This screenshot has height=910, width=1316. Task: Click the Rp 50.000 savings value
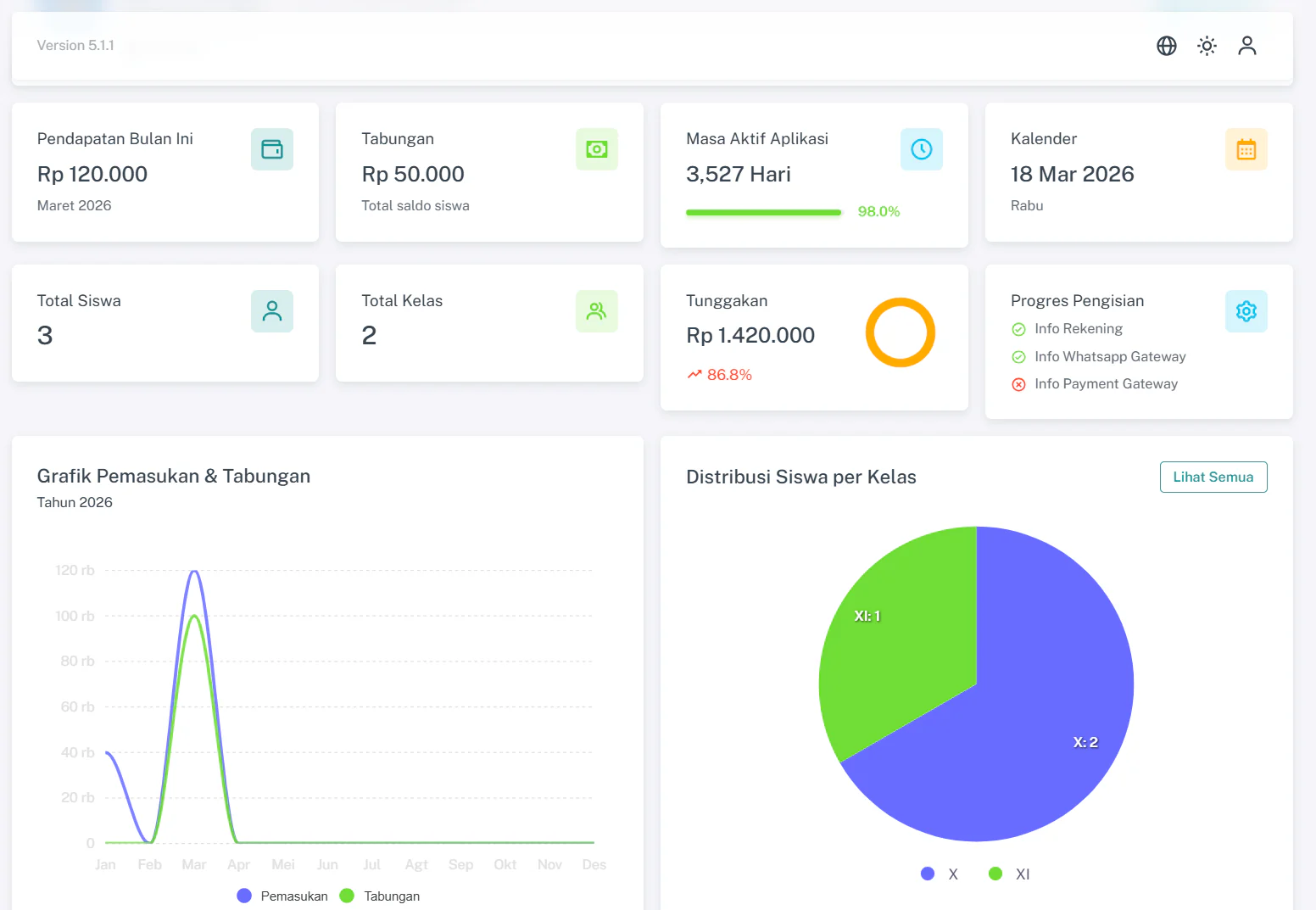413,174
